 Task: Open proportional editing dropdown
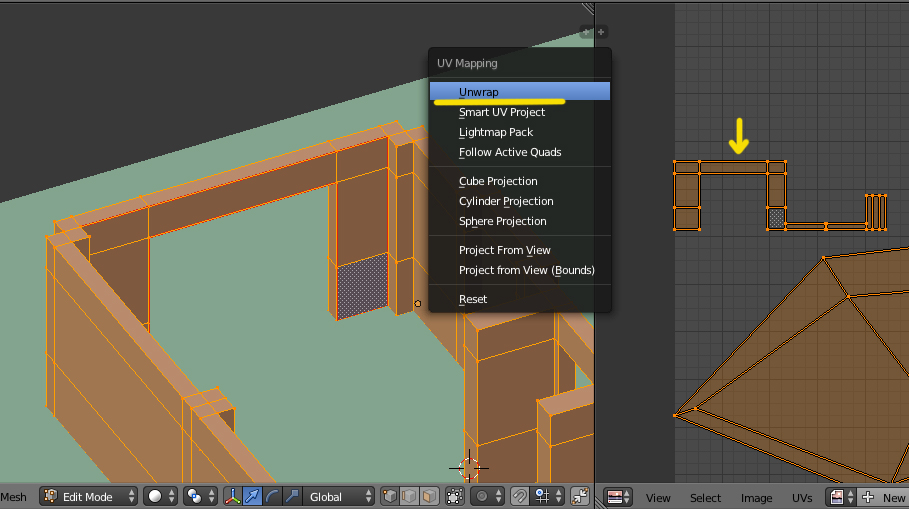coord(487,497)
